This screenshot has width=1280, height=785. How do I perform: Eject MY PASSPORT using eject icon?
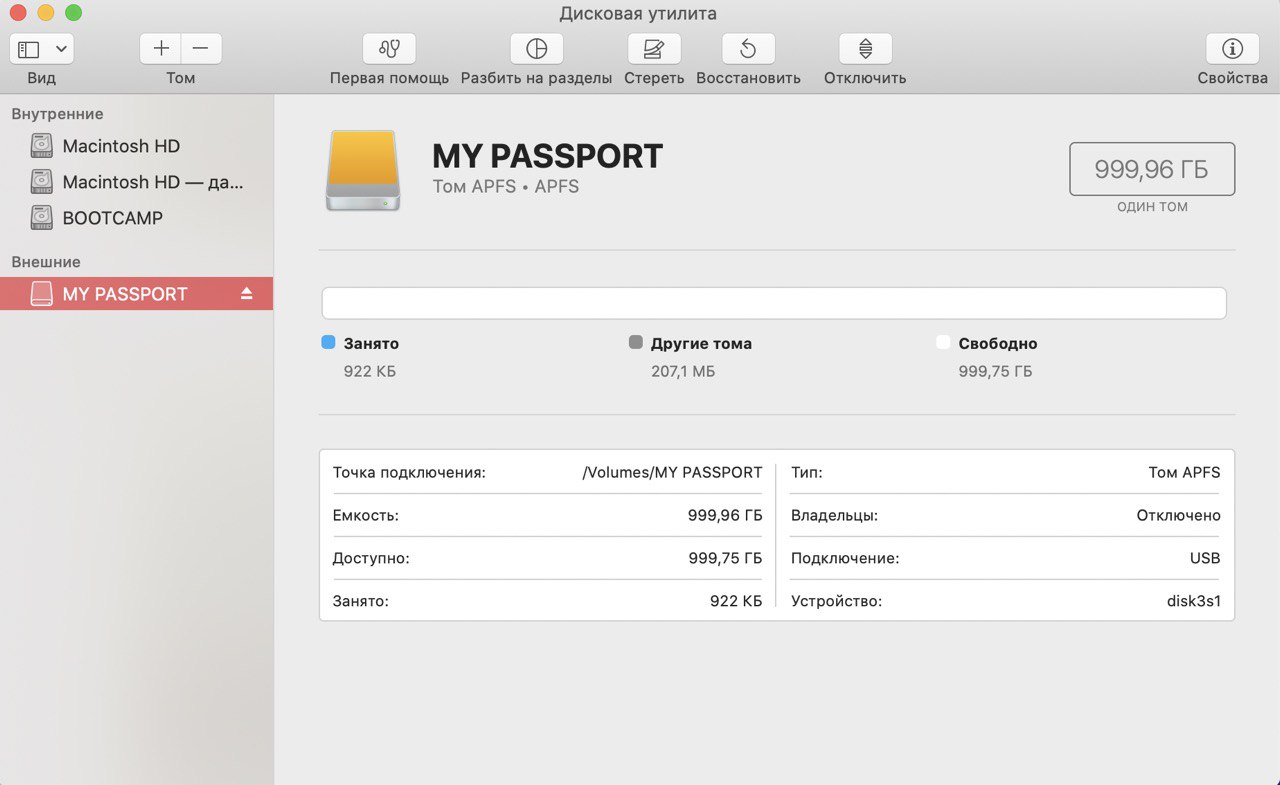(x=247, y=294)
